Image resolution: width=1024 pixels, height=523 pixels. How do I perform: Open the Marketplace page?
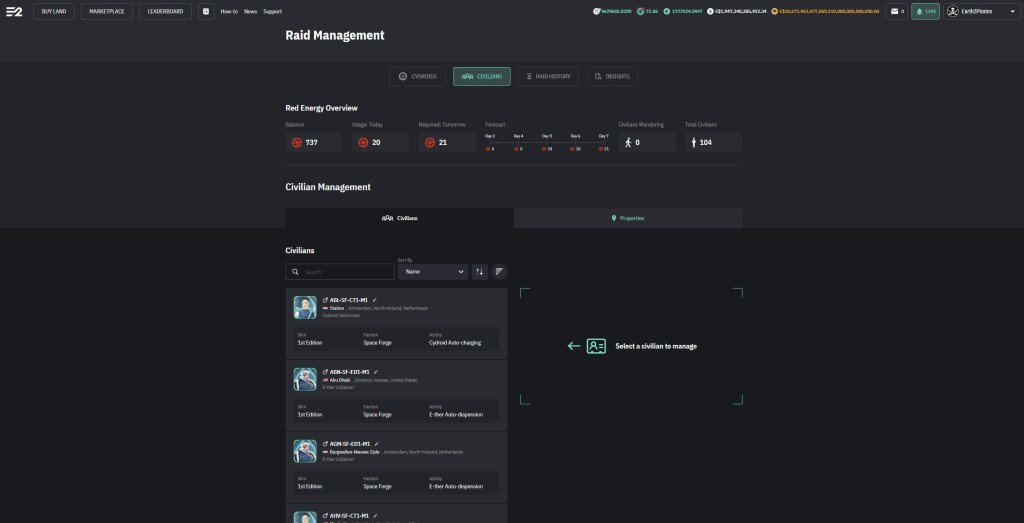tap(106, 11)
